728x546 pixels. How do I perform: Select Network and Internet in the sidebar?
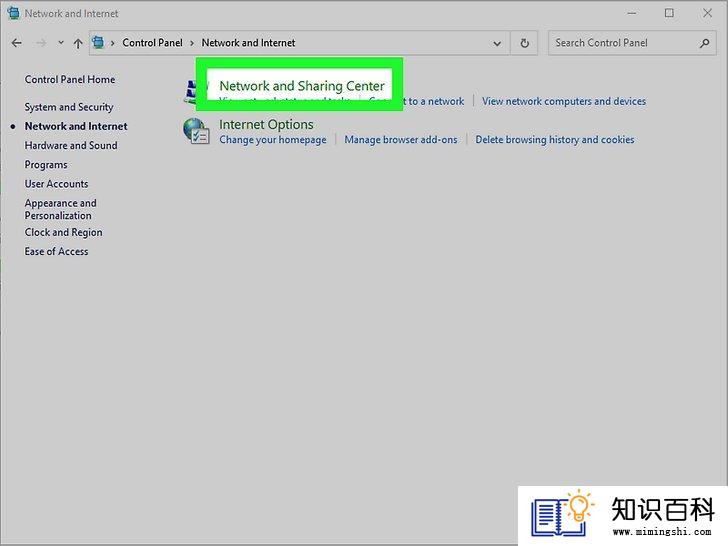(76, 126)
